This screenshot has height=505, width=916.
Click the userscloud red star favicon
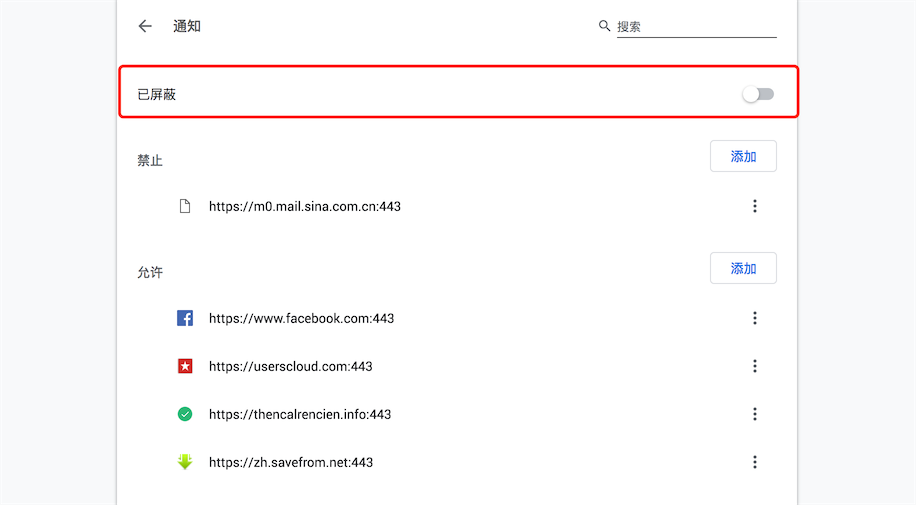(185, 366)
